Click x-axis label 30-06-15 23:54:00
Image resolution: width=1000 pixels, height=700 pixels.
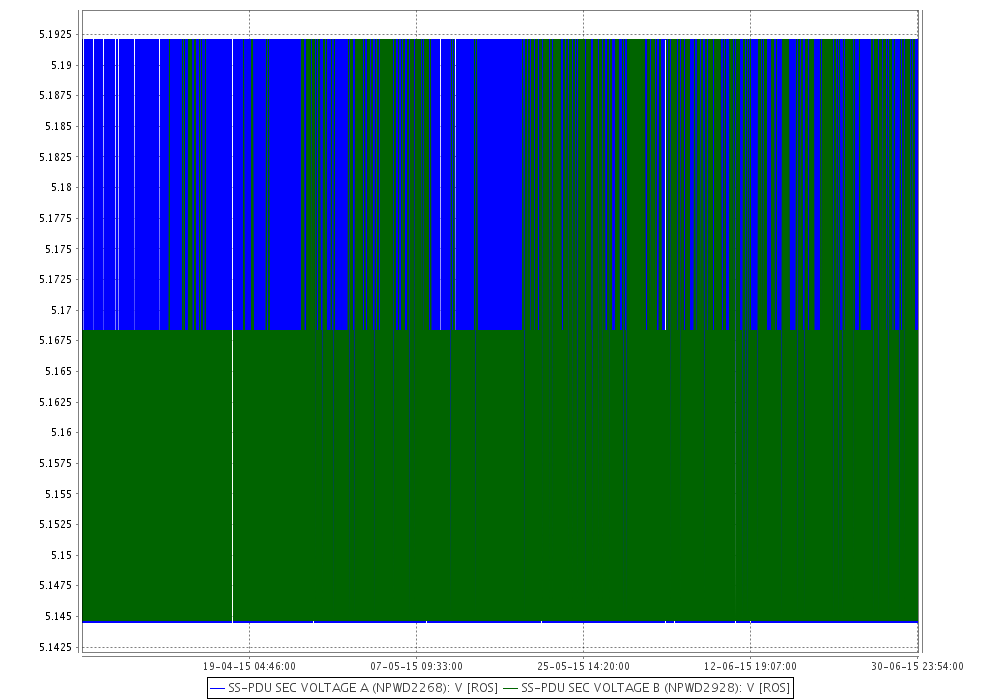click(x=917, y=666)
